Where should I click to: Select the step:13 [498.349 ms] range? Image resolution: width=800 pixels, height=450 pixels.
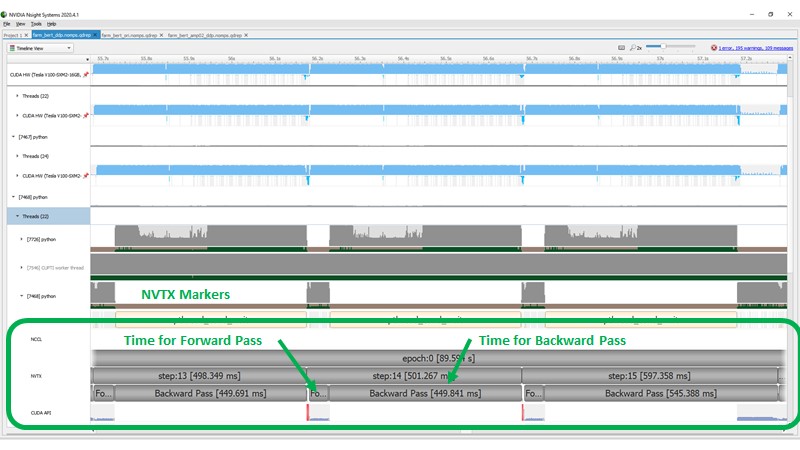pyautogui.click(x=199, y=376)
